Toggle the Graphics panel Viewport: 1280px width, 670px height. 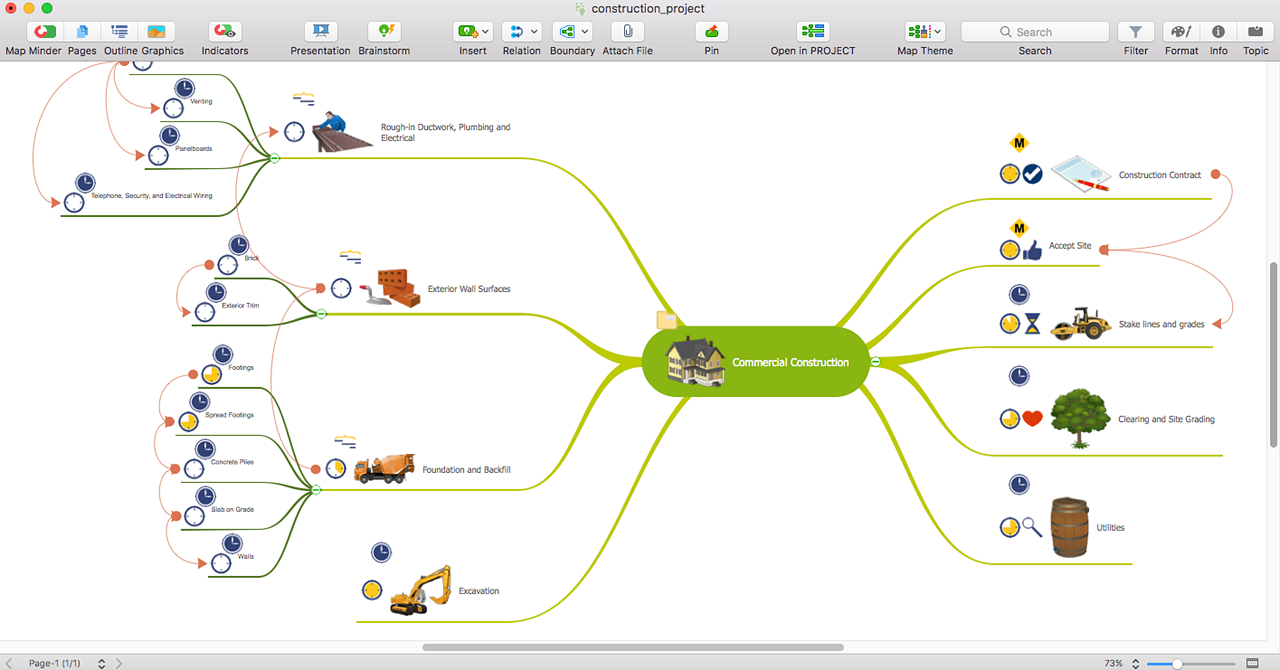click(x=157, y=32)
